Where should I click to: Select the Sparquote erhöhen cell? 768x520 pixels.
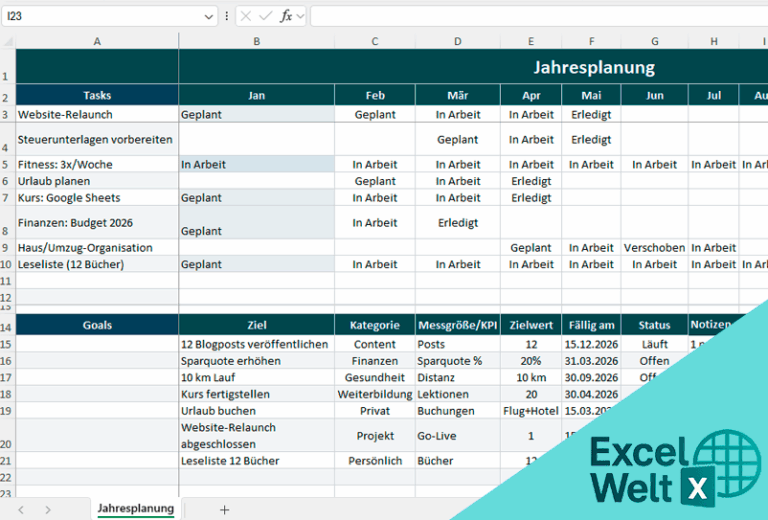click(x=257, y=360)
